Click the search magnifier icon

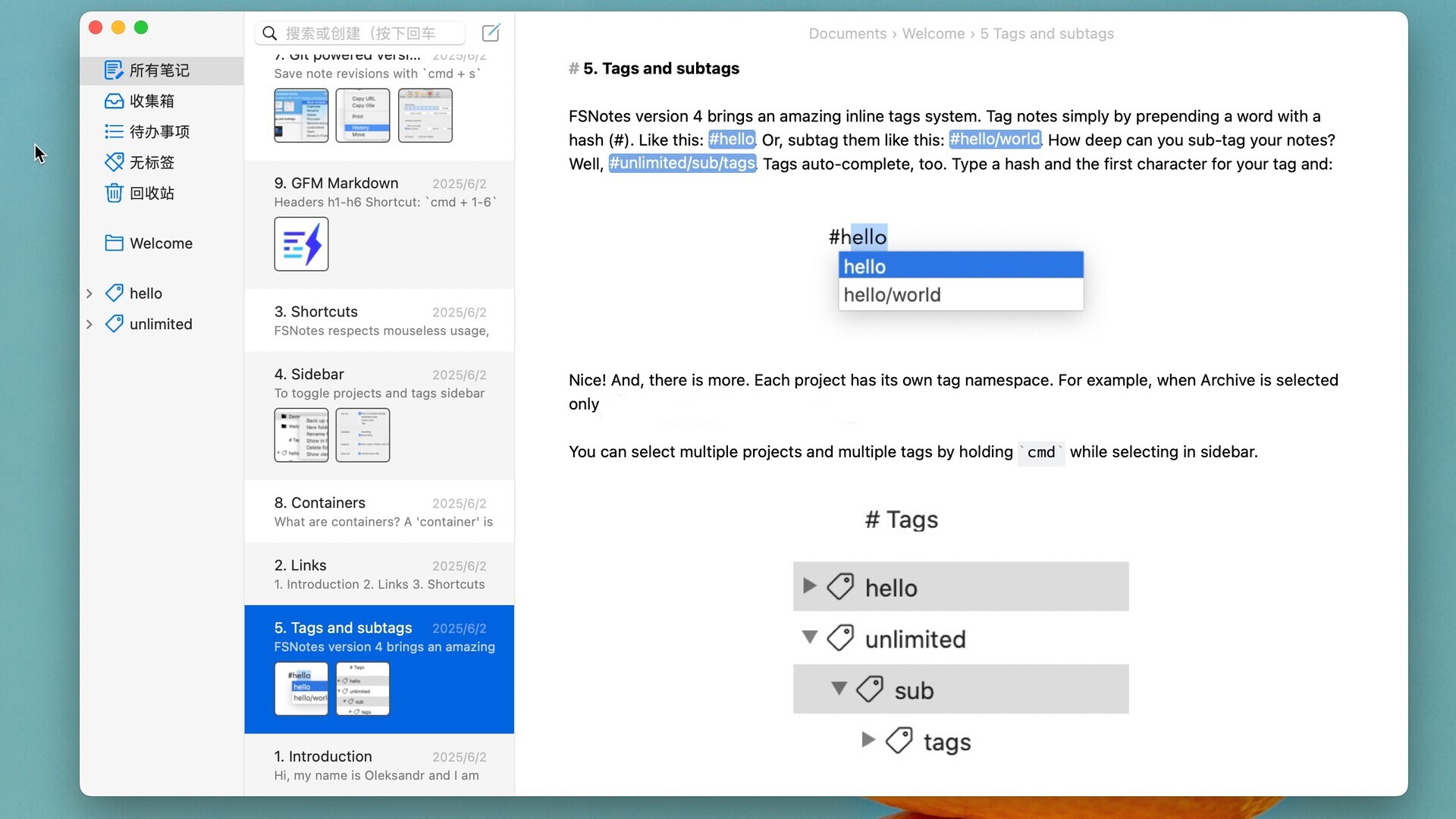coord(269,33)
